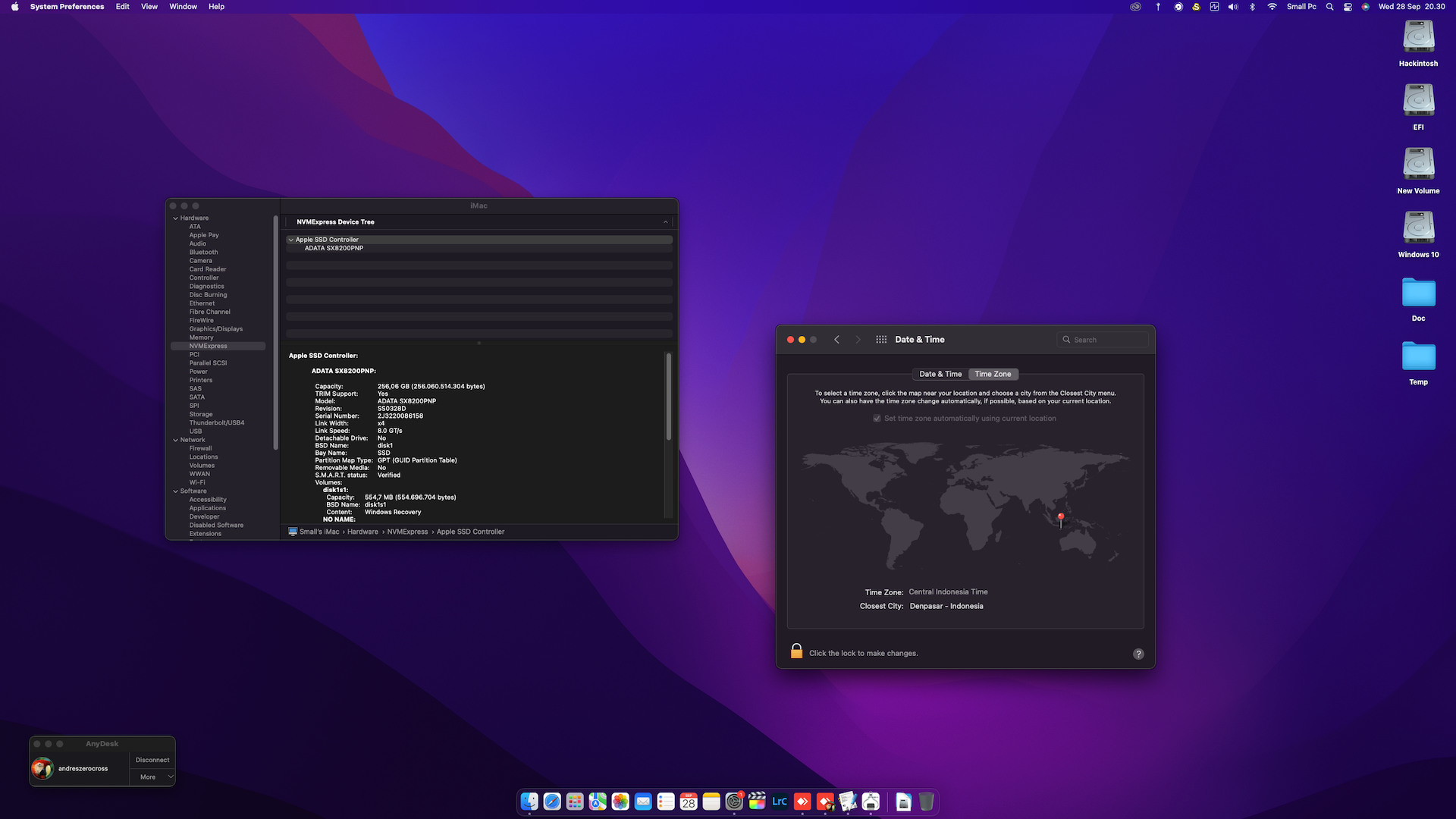The width and height of the screenshot is (1456, 819).
Task: Open System Preferences icon in Dock
Action: coord(734,802)
